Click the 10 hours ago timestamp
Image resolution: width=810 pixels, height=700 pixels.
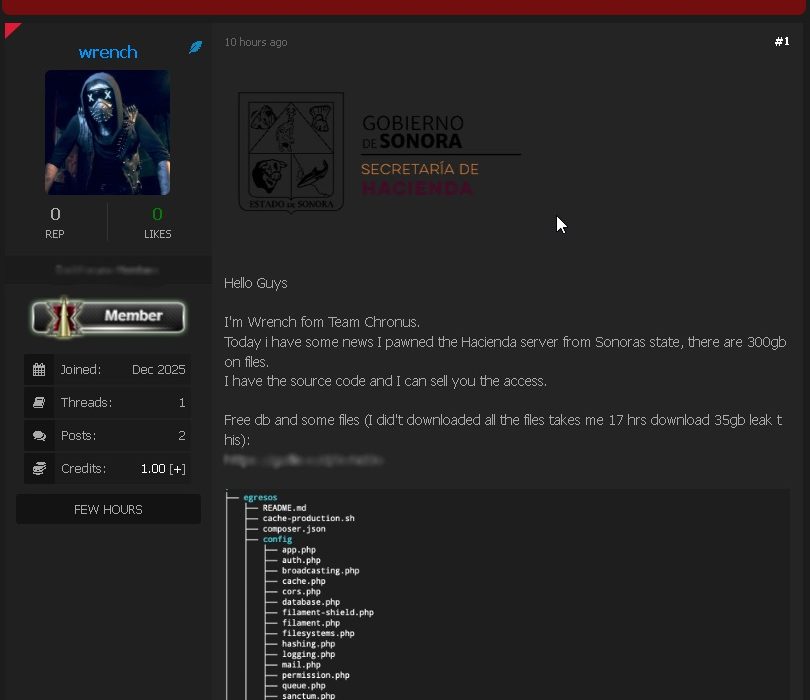[x=256, y=43]
